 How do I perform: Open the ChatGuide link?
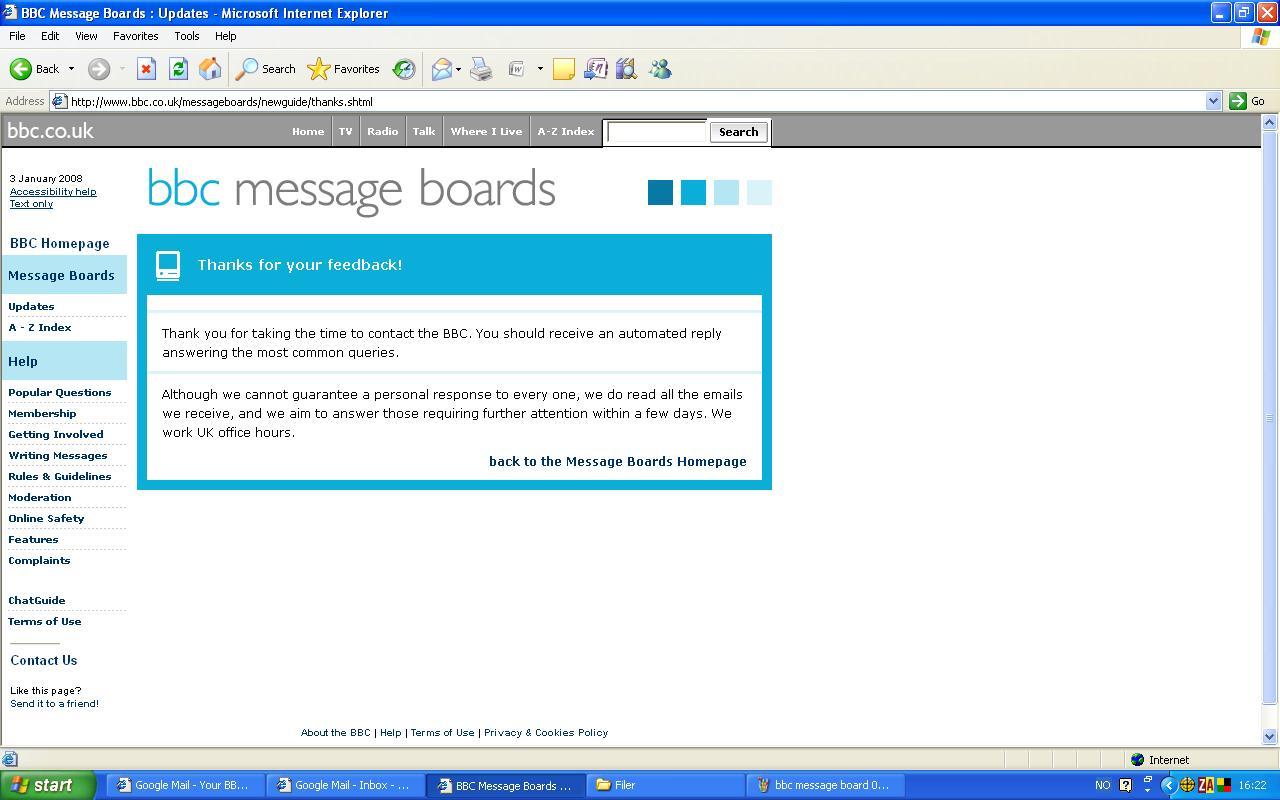click(x=37, y=600)
